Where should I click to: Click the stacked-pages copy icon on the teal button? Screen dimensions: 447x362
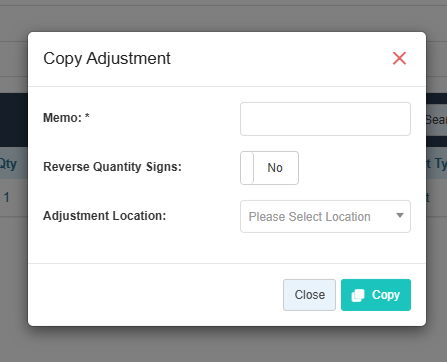[358, 295]
